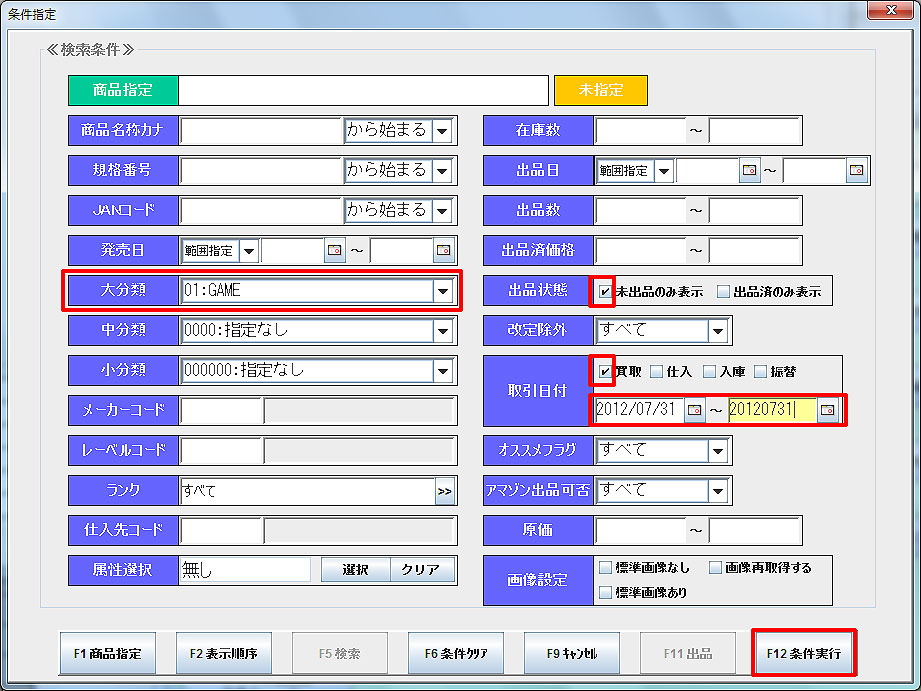Toggle 未出品のみ表示 checkbox
Image resolution: width=921 pixels, height=691 pixels.
click(606, 292)
